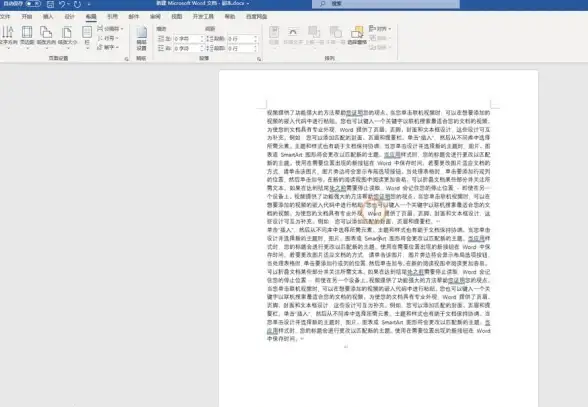The height and width of the screenshot is (407, 588).
Task: Switch to the 邮件 (Mailings) tab
Action: point(134,17)
